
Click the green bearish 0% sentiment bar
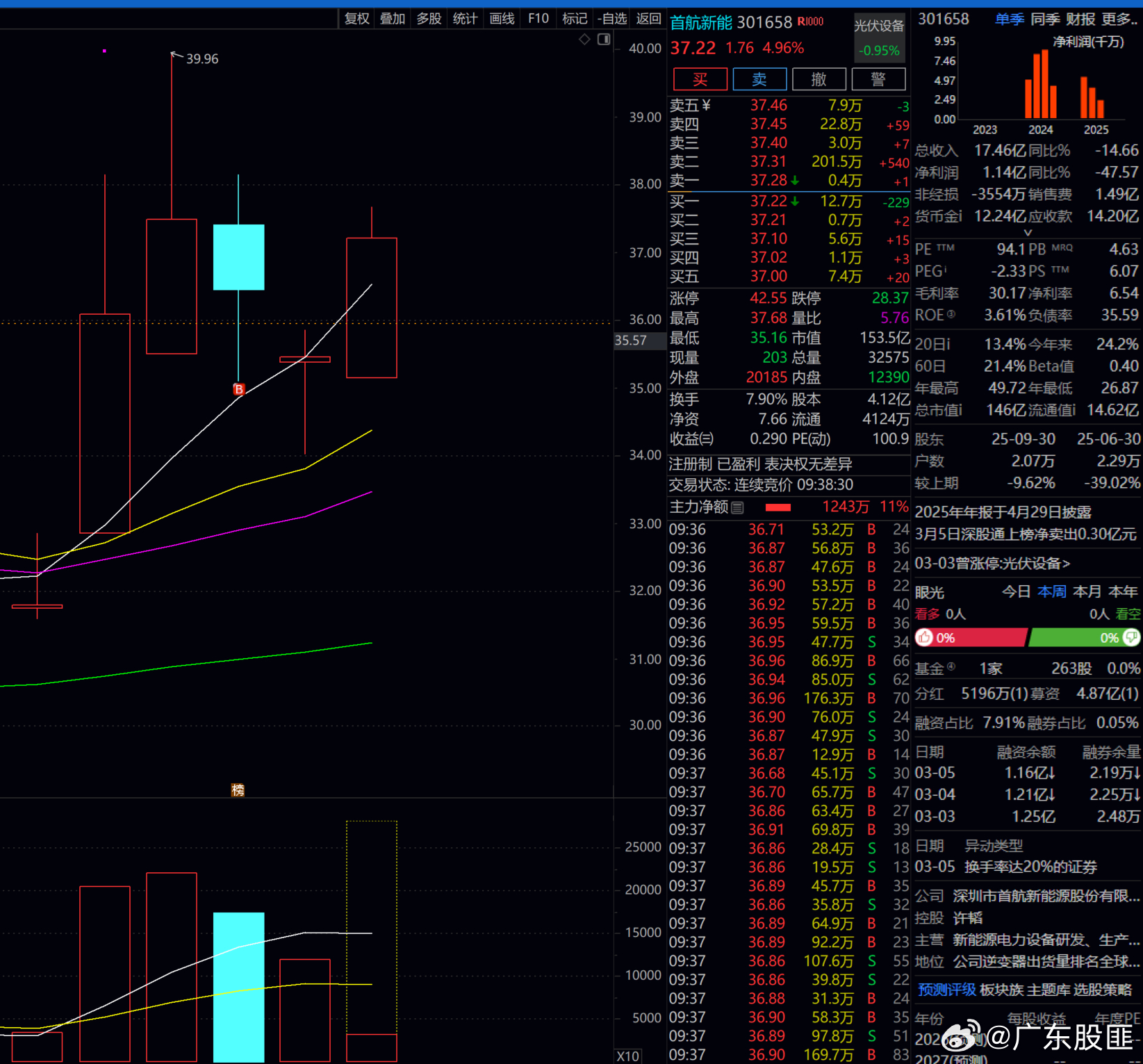tap(1085, 637)
